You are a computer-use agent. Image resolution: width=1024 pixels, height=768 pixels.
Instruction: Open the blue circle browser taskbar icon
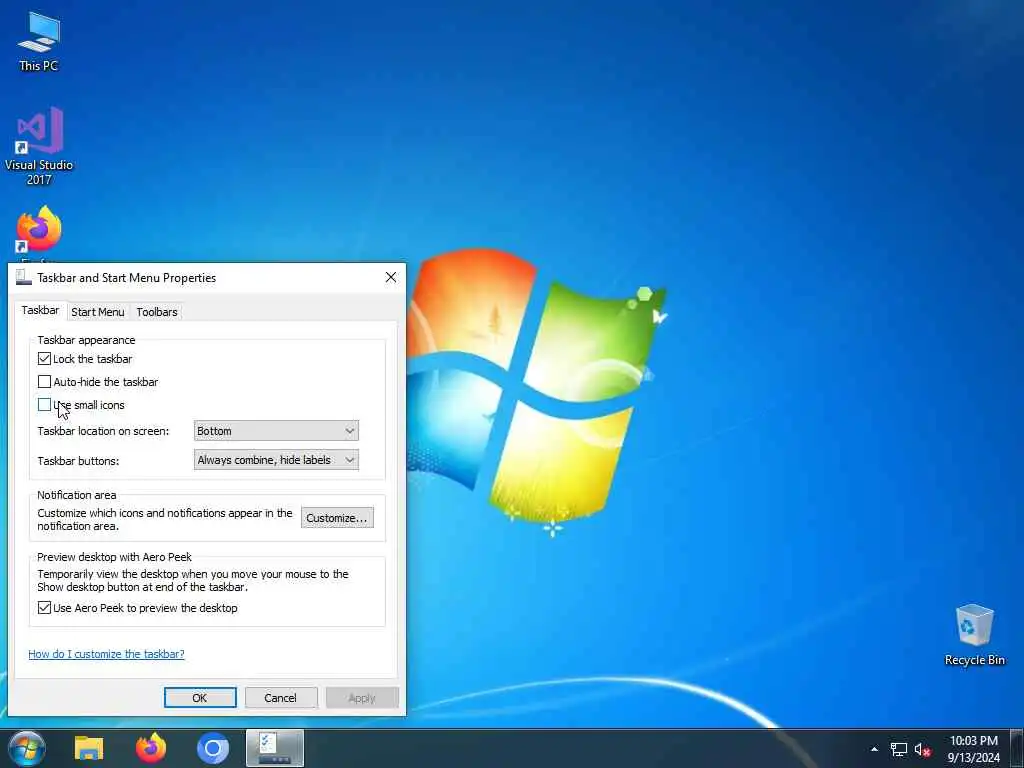pos(212,748)
